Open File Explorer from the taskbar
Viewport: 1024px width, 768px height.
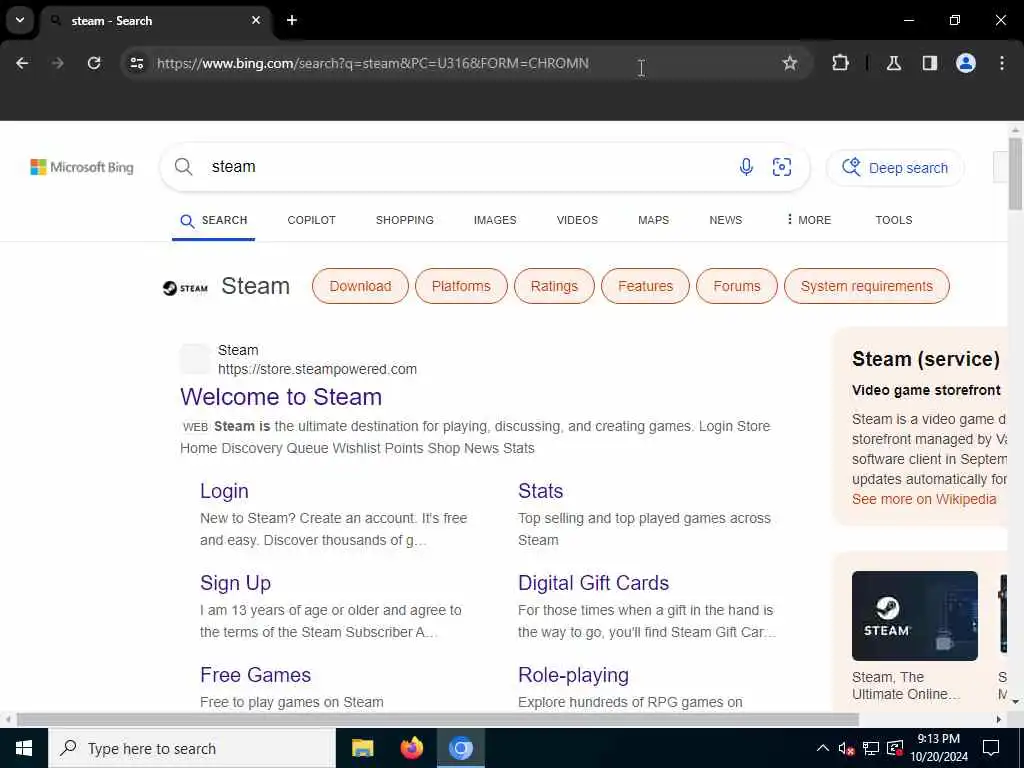pyautogui.click(x=362, y=748)
